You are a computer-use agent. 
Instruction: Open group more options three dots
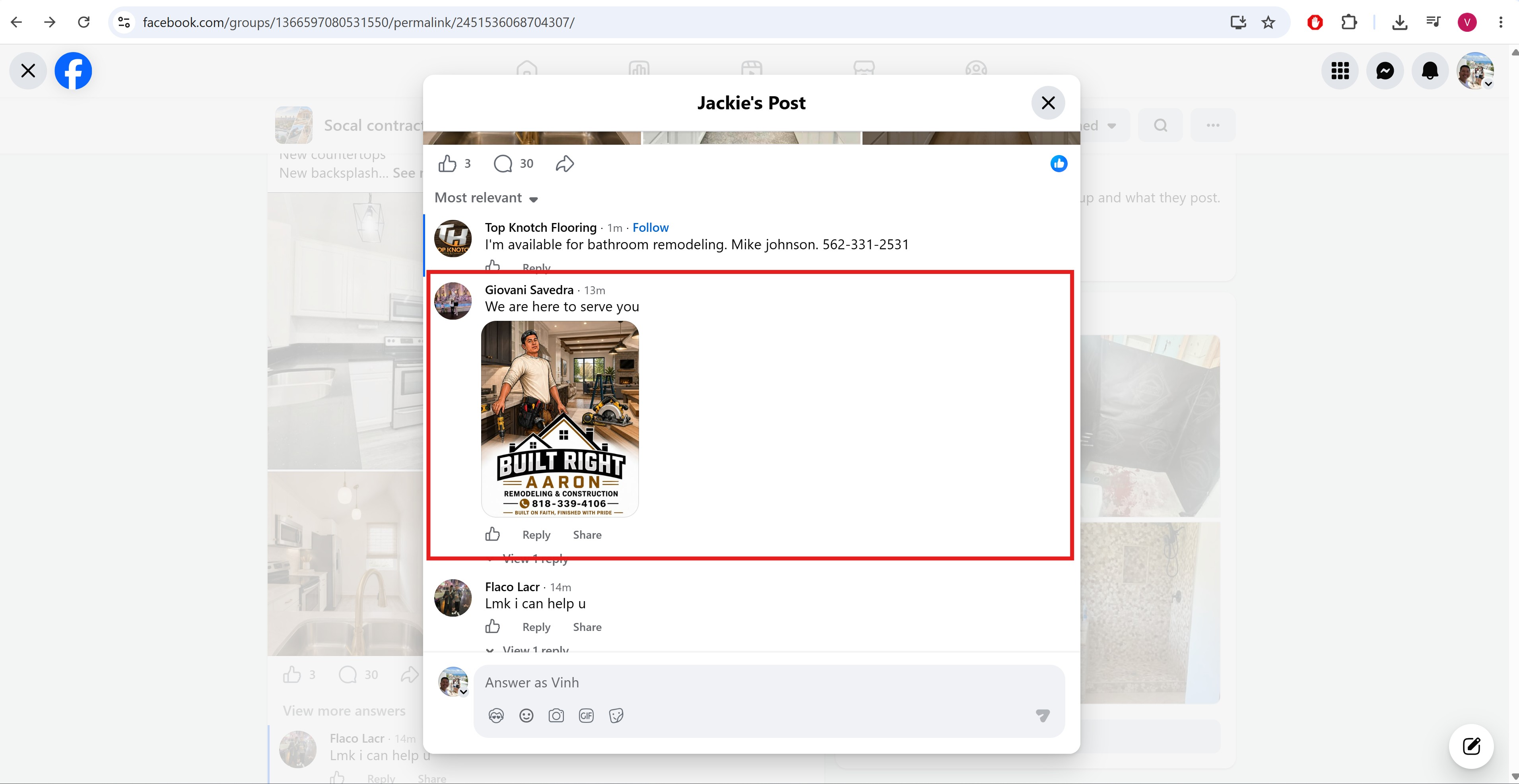[1212, 125]
